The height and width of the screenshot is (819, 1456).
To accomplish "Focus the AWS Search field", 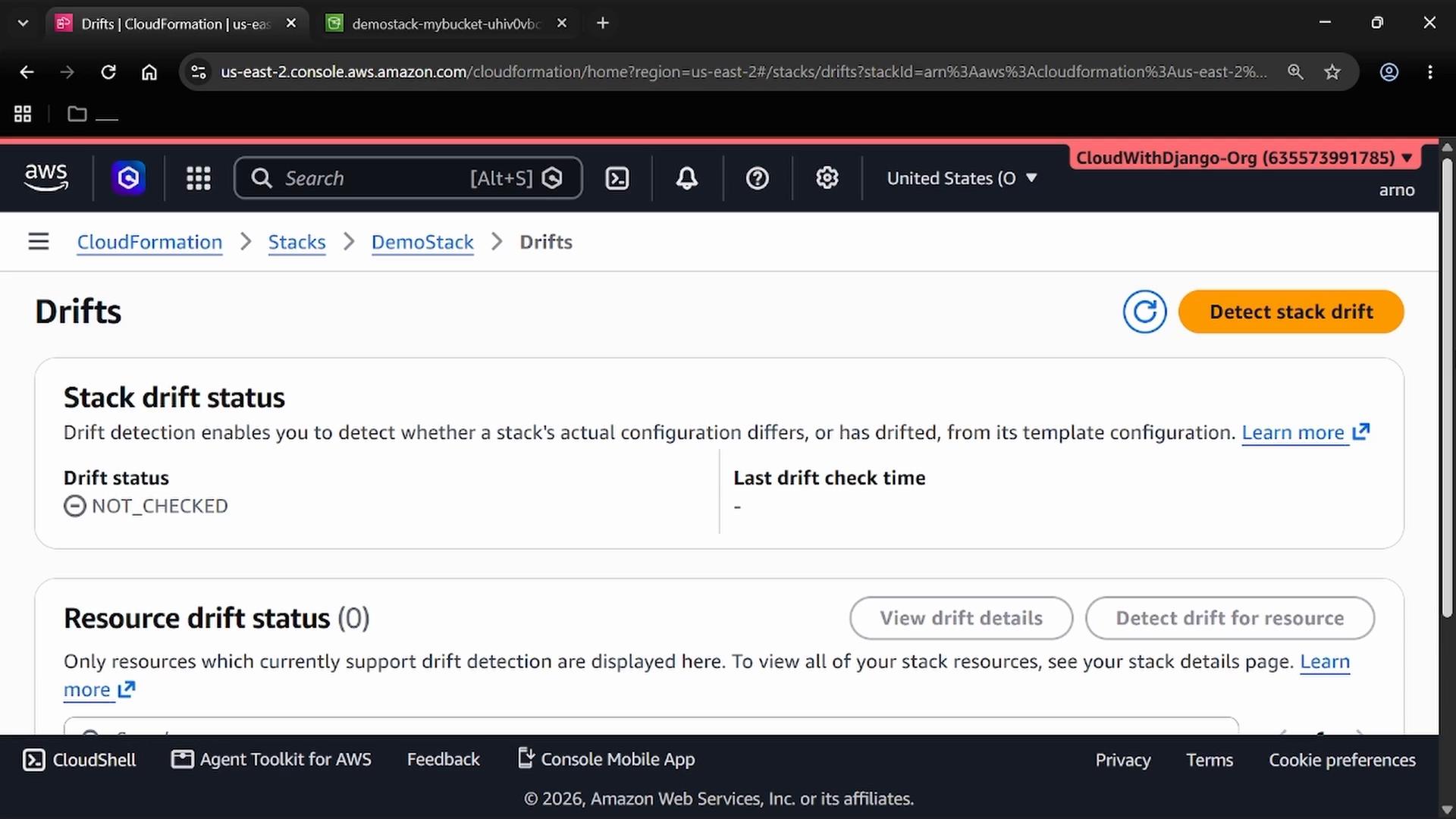I will pyautogui.click(x=408, y=178).
